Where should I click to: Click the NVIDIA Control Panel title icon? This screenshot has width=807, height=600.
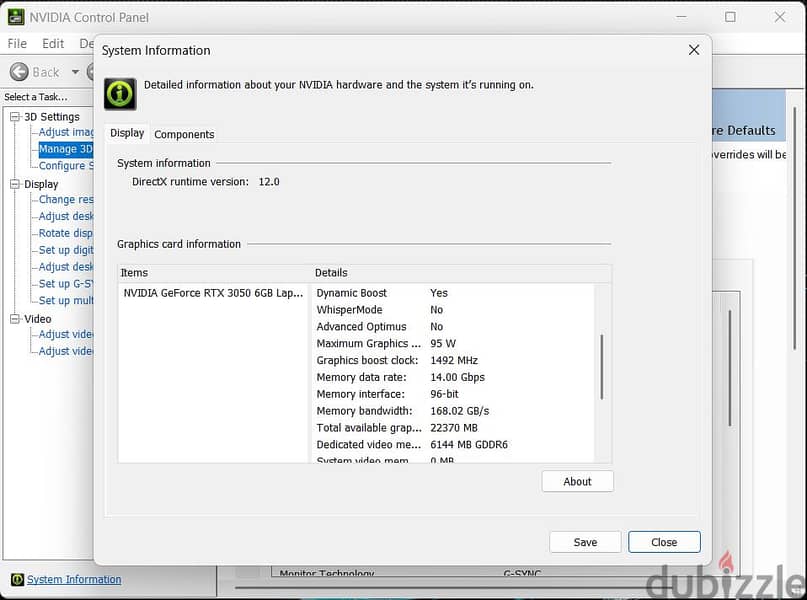point(15,17)
